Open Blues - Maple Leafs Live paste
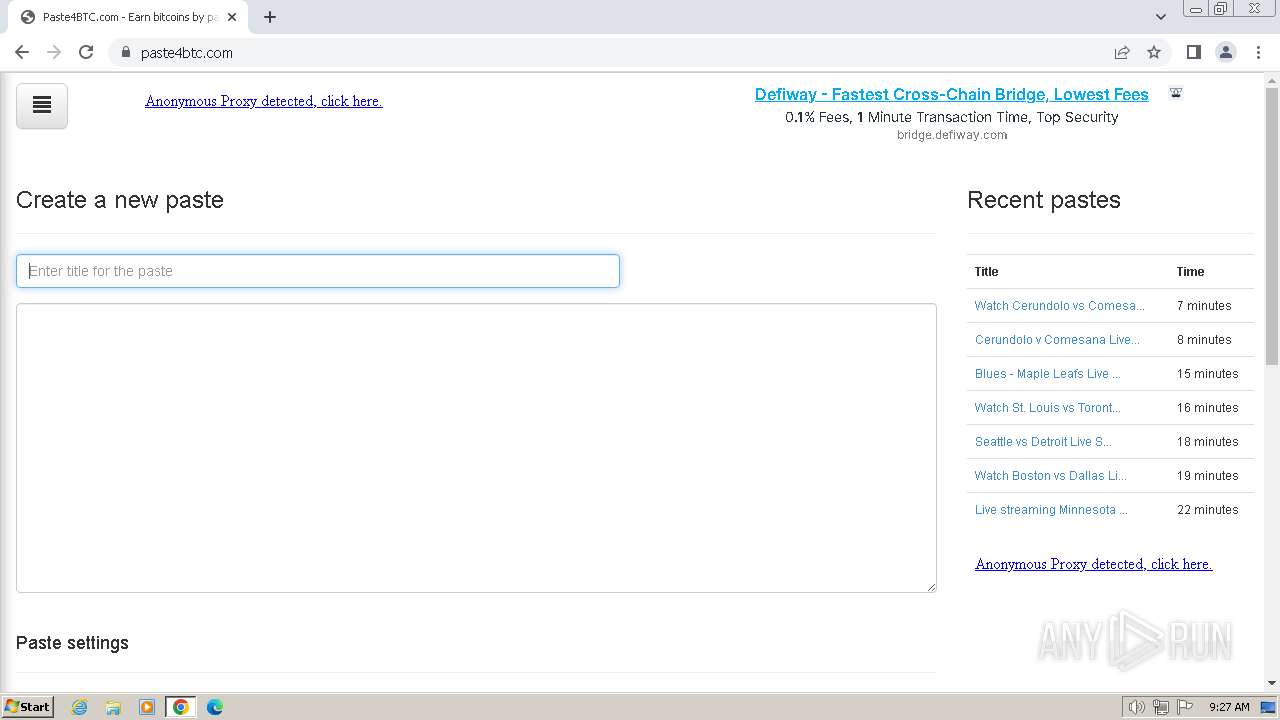Viewport: 1280px width, 720px height. pyautogui.click(x=1047, y=374)
